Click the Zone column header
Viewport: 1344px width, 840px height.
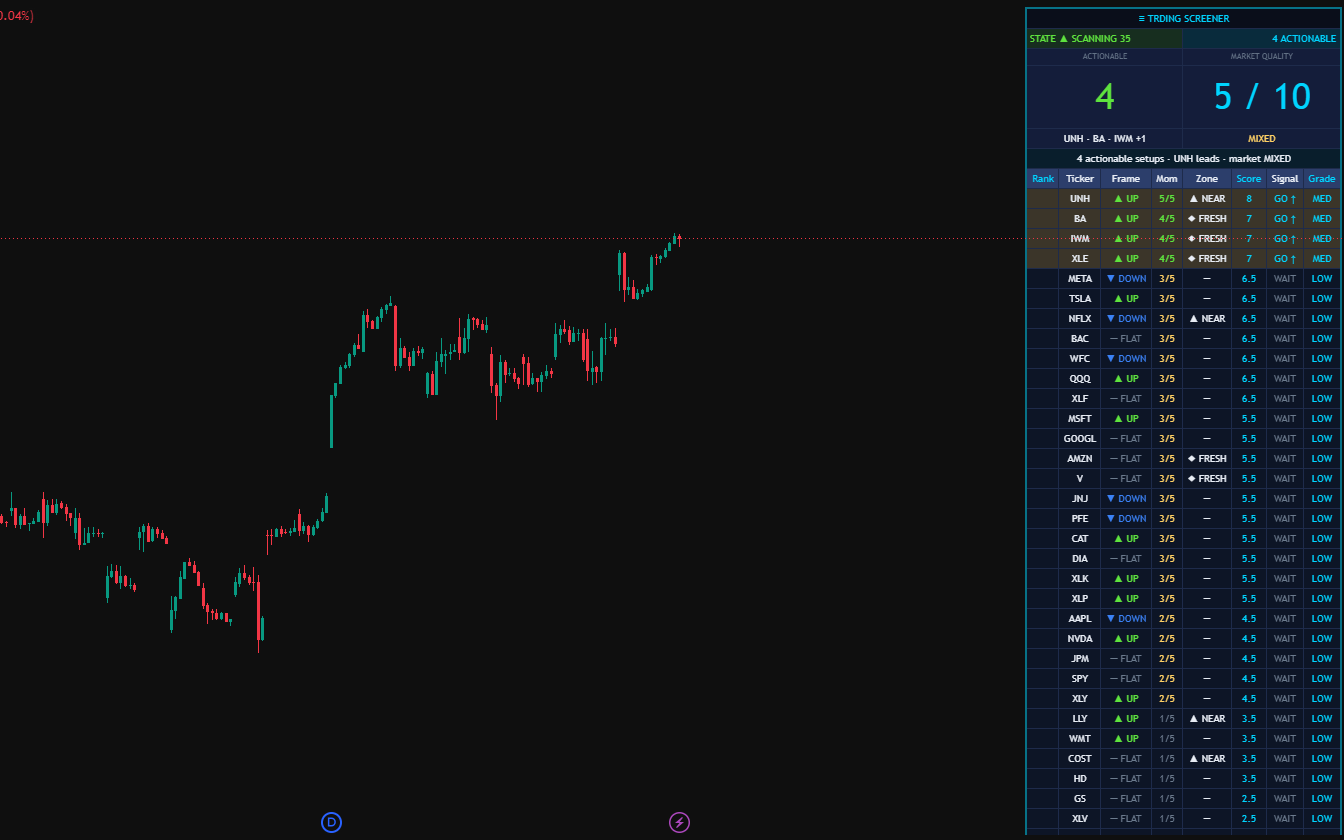coord(1207,179)
